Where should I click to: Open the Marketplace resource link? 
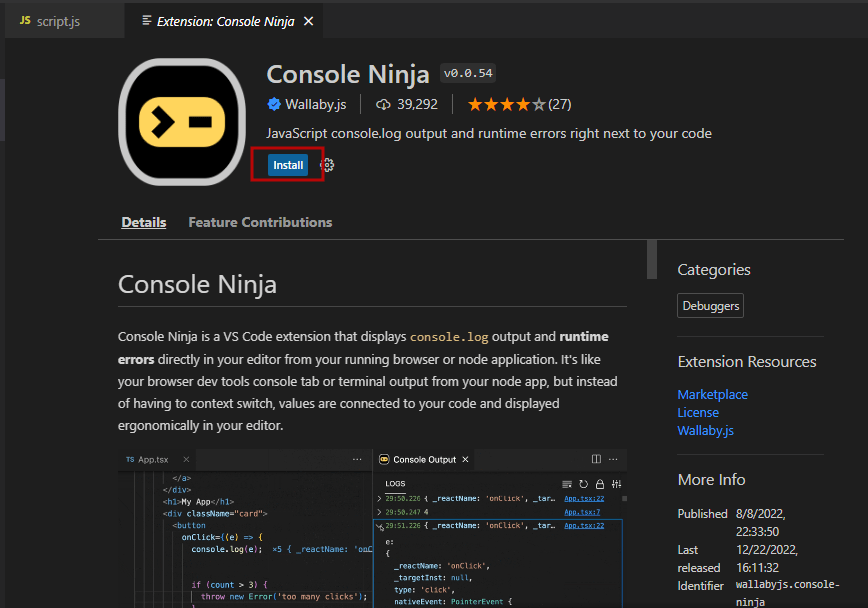tap(712, 394)
